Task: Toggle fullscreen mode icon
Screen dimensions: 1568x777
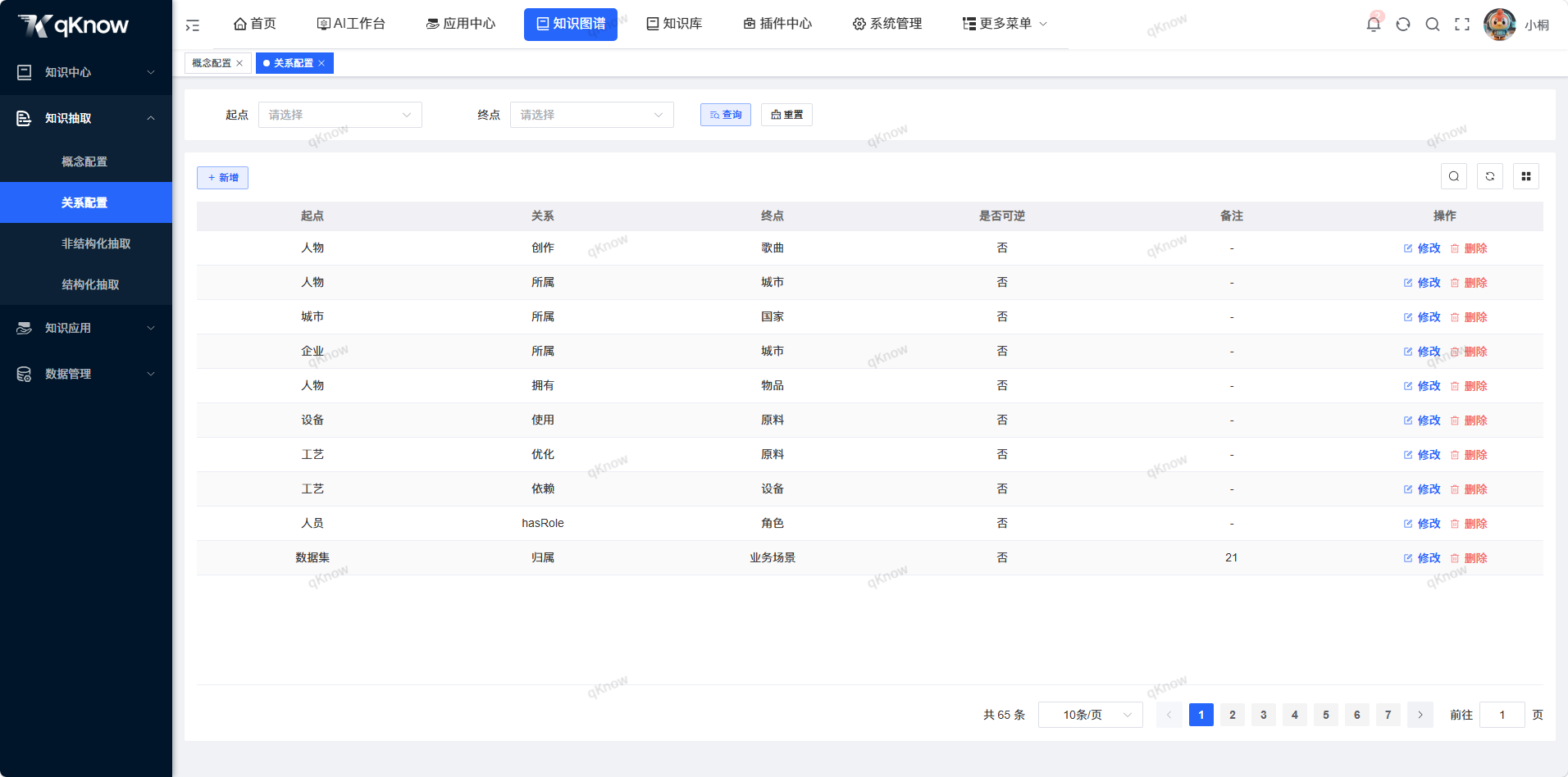Action: 1462,25
